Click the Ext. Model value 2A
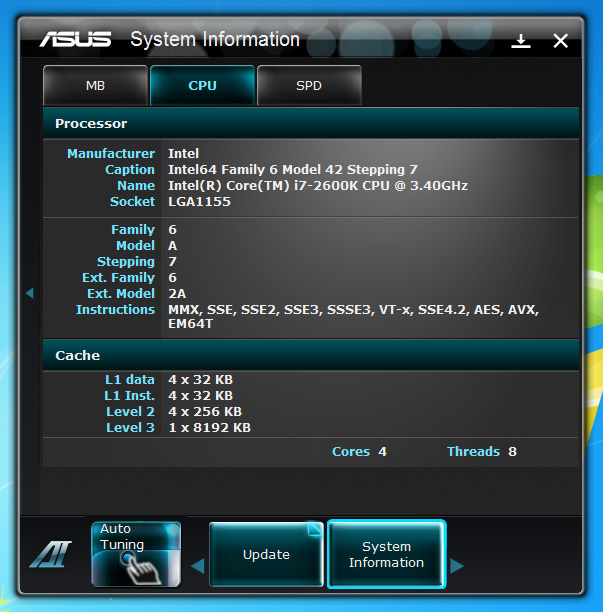The height and width of the screenshot is (612, 603). (x=177, y=294)
